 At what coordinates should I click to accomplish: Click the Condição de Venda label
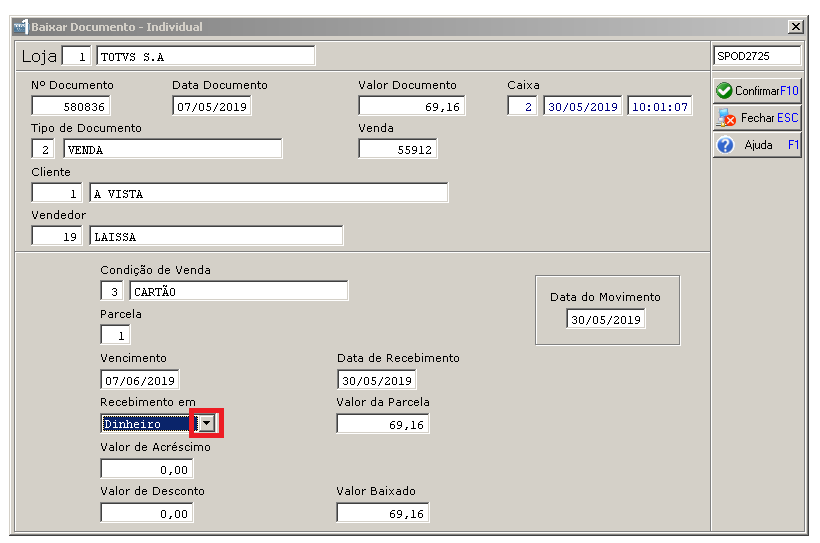155,270
